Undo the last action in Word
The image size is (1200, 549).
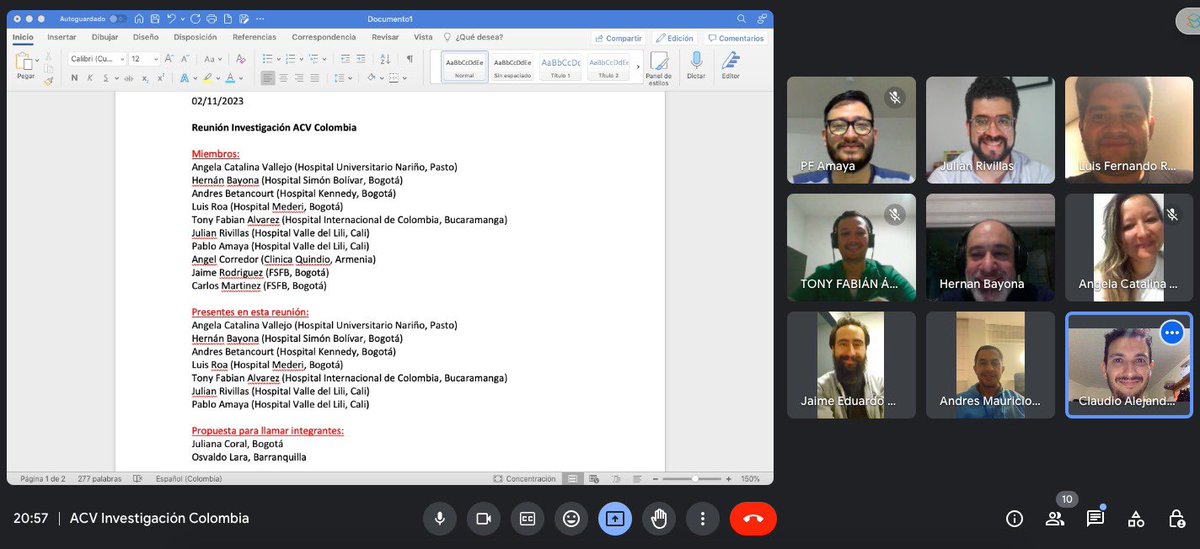tap(172, 18)
